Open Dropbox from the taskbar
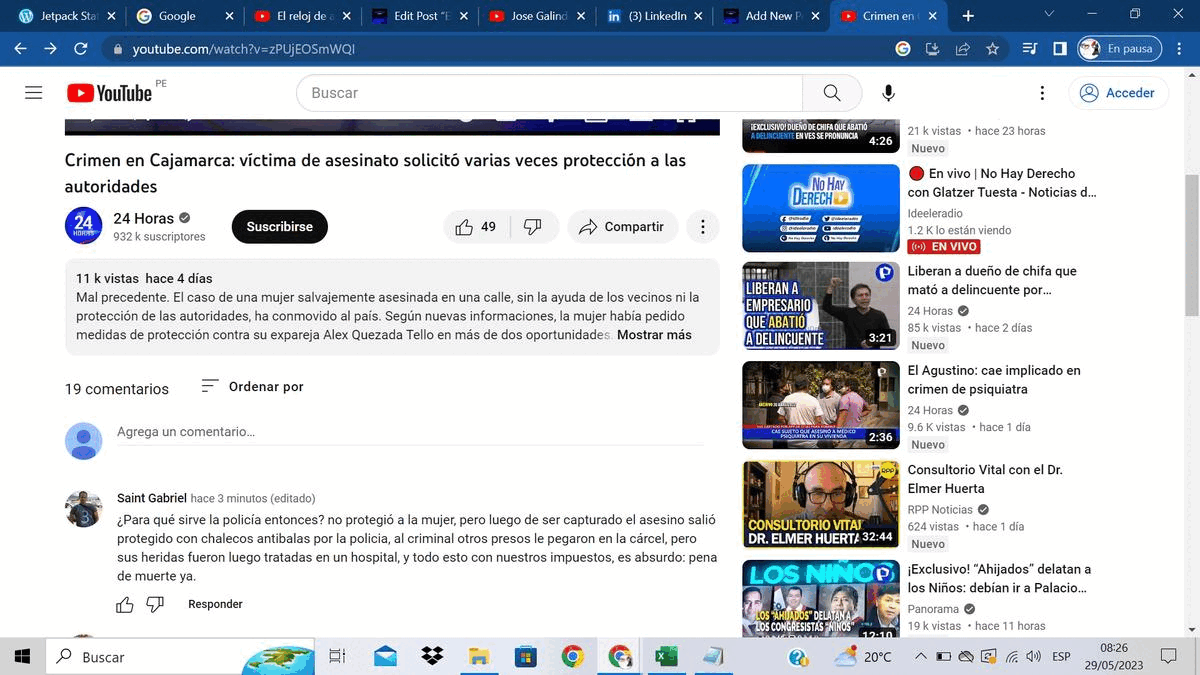Screen dimensions: 1200x675 (x=431, y=657)
